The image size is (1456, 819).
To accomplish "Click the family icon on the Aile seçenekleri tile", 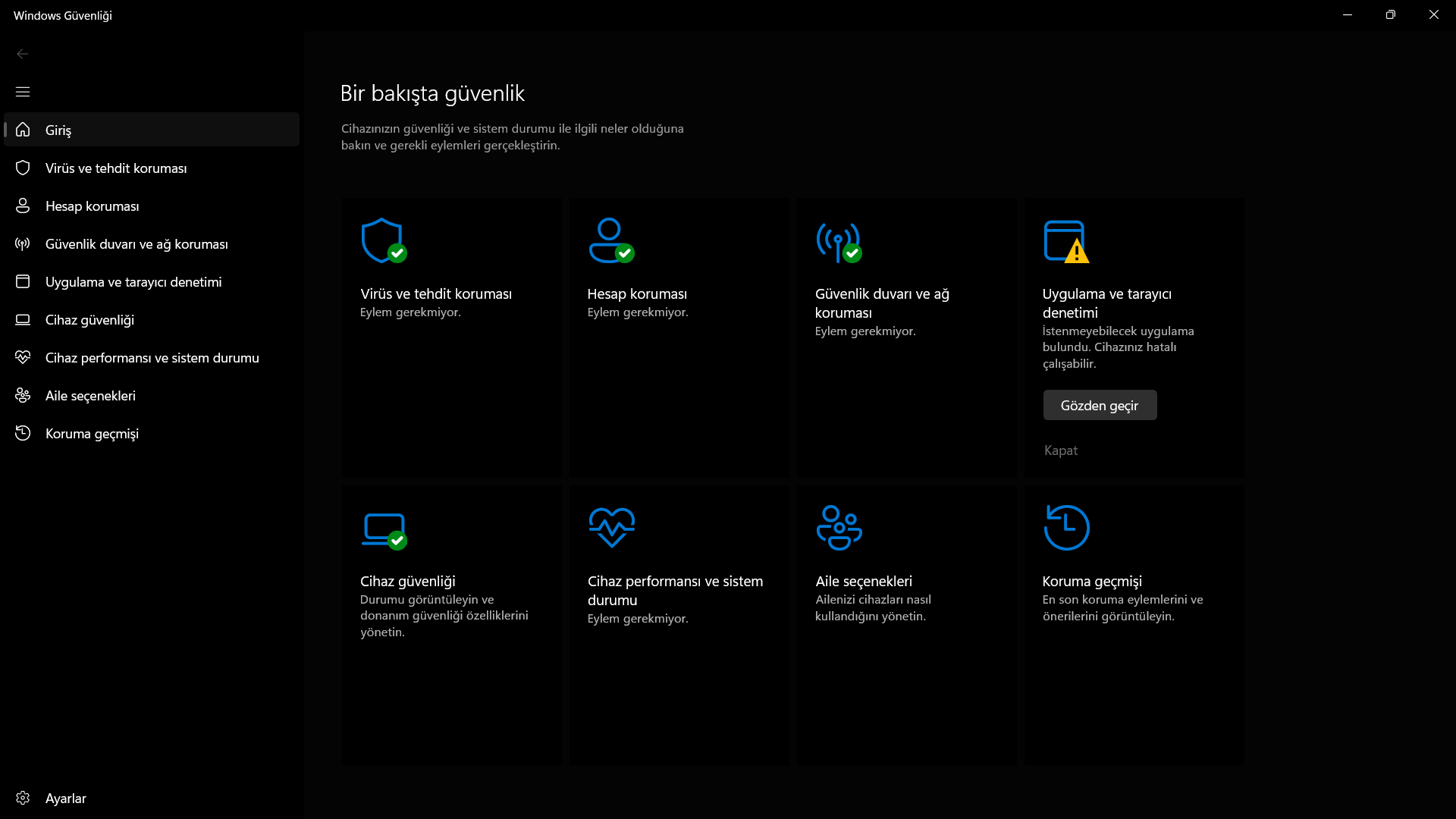I will click(x=839, y=528).
